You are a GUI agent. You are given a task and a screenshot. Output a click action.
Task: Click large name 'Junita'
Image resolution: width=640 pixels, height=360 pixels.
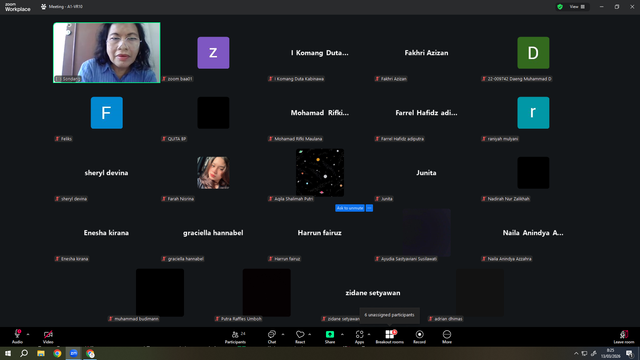pyautogui.click(x=427, y=173)
